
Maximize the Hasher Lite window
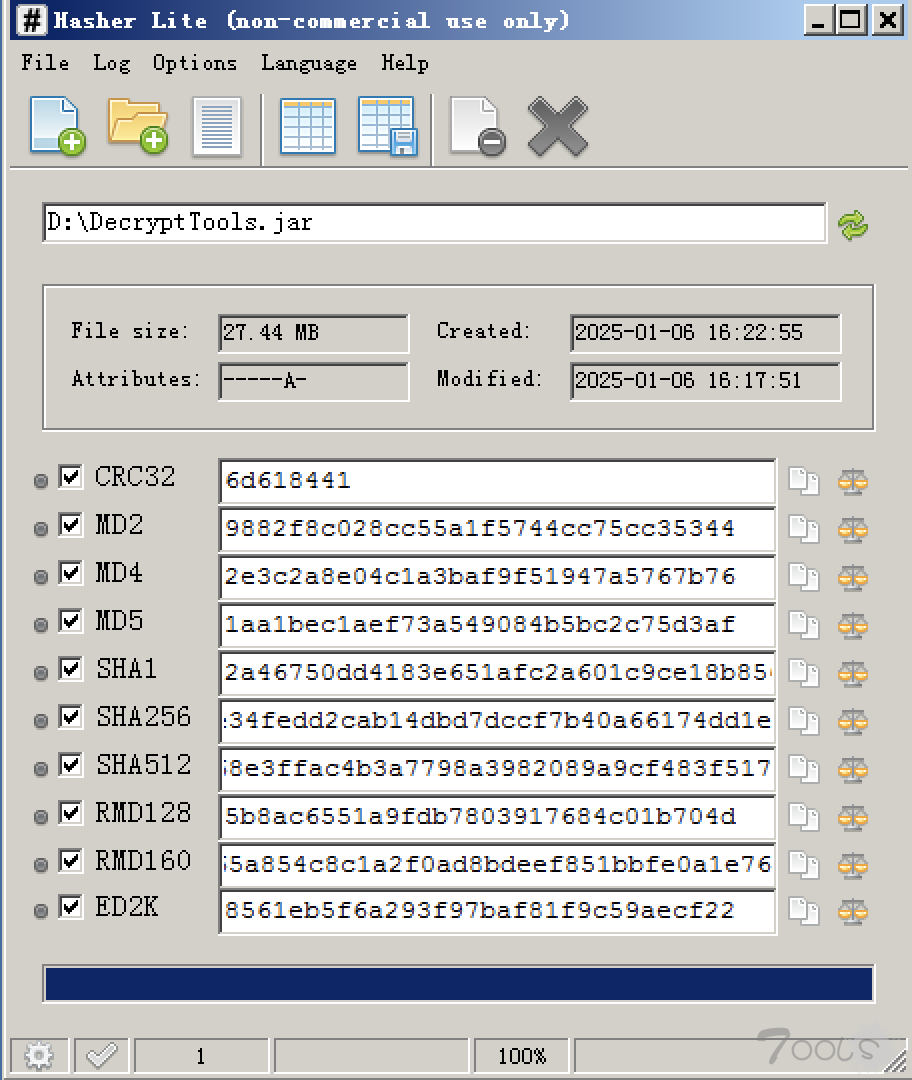[x=851, y=20]
